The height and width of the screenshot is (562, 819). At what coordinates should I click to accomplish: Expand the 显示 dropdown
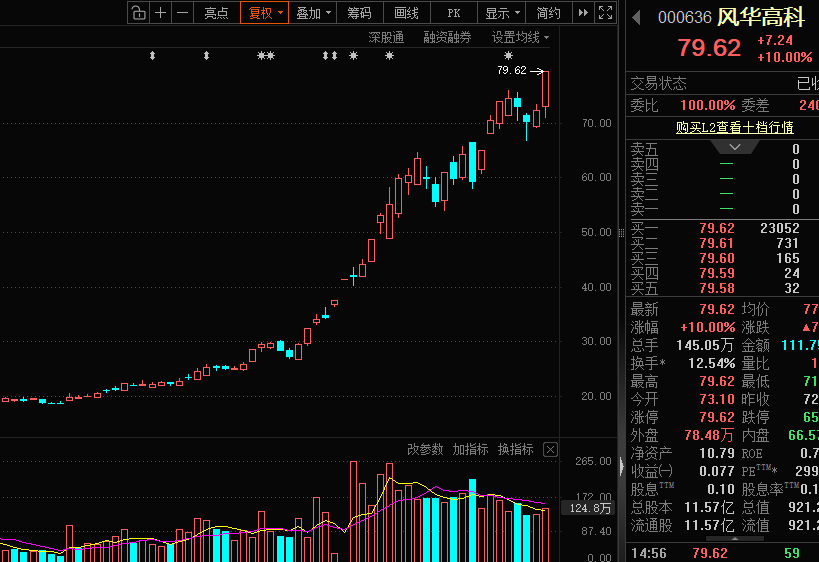(x=501, y=13)
